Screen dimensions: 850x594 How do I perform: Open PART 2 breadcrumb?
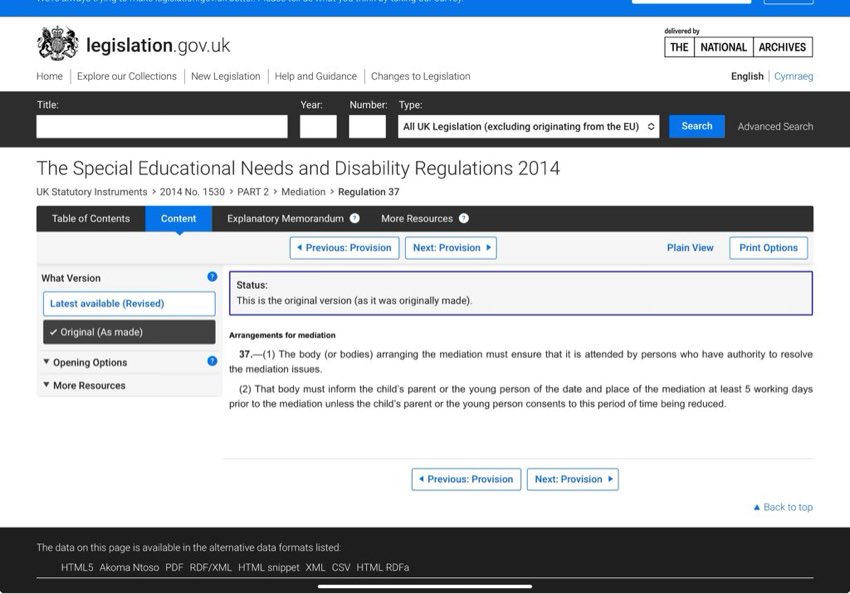pyautogui.click(x=253, y=192)
